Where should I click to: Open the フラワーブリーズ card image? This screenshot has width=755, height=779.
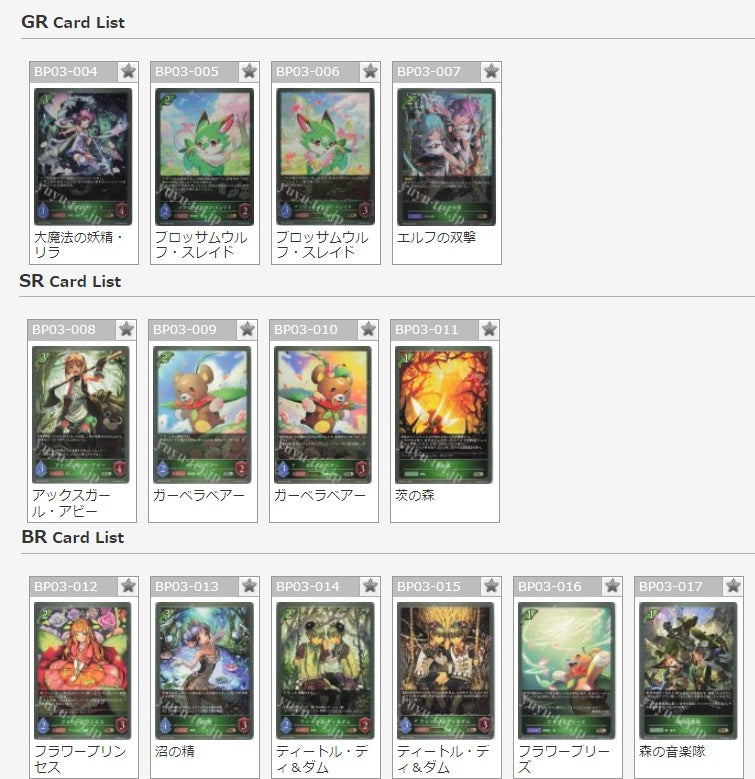point(567,671)
